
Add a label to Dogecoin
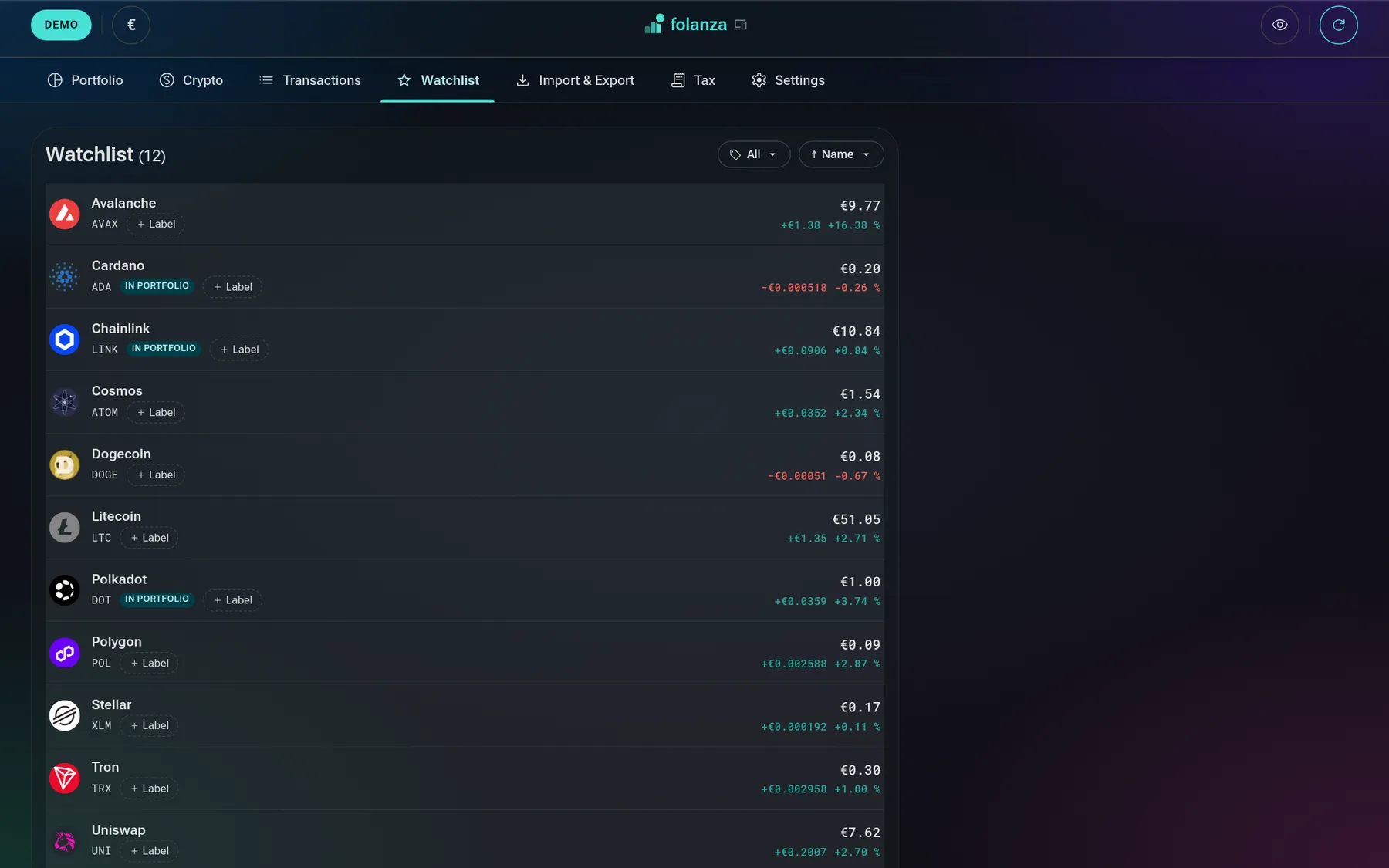pos(156,475)
